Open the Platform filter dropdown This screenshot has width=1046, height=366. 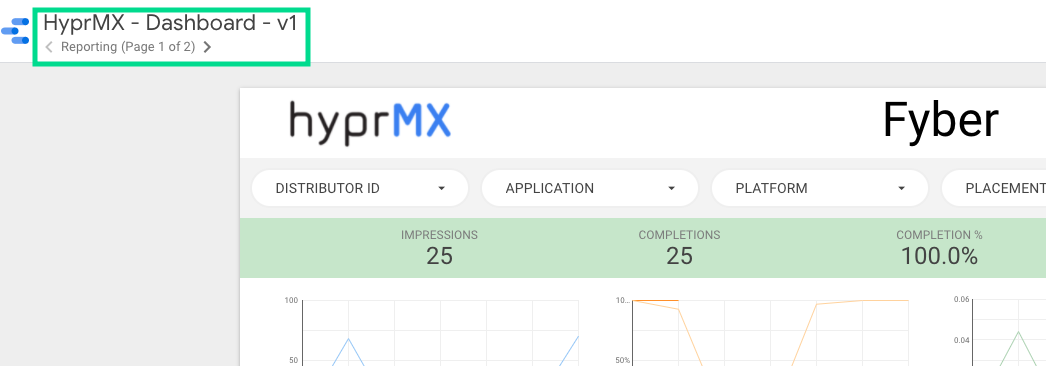(820, 188)
